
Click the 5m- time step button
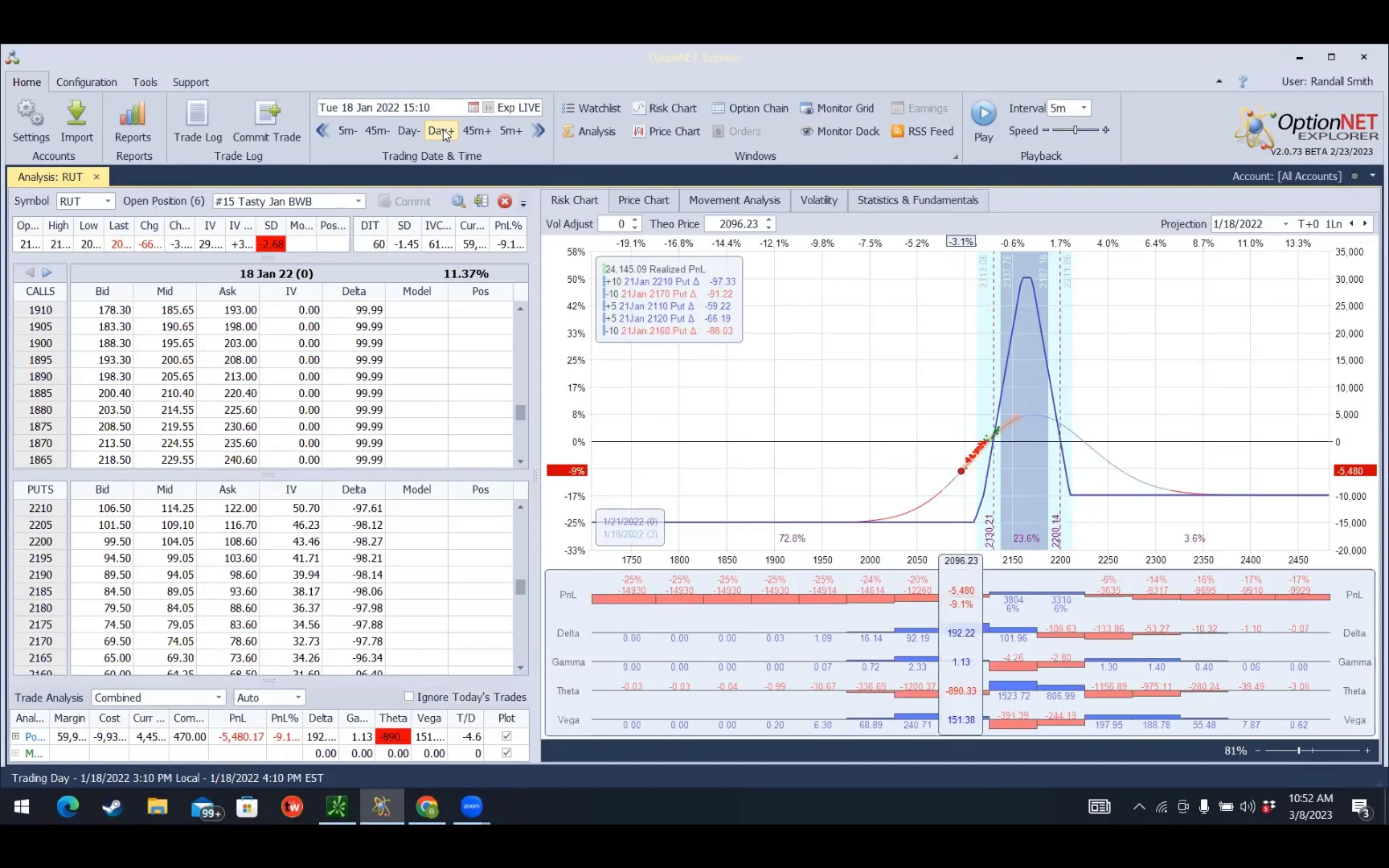347,131
